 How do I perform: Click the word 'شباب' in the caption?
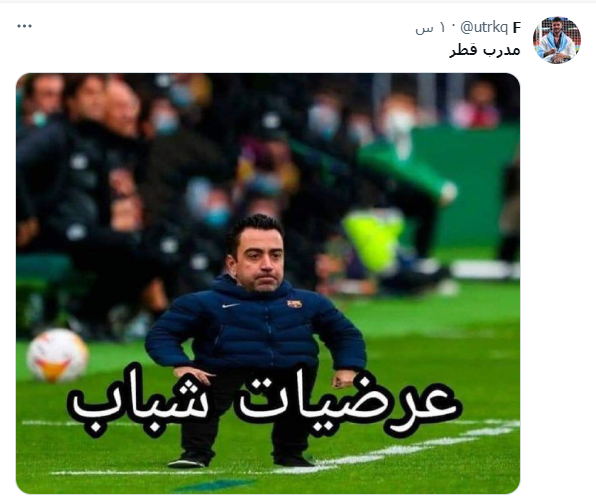(x=140, y=405)
